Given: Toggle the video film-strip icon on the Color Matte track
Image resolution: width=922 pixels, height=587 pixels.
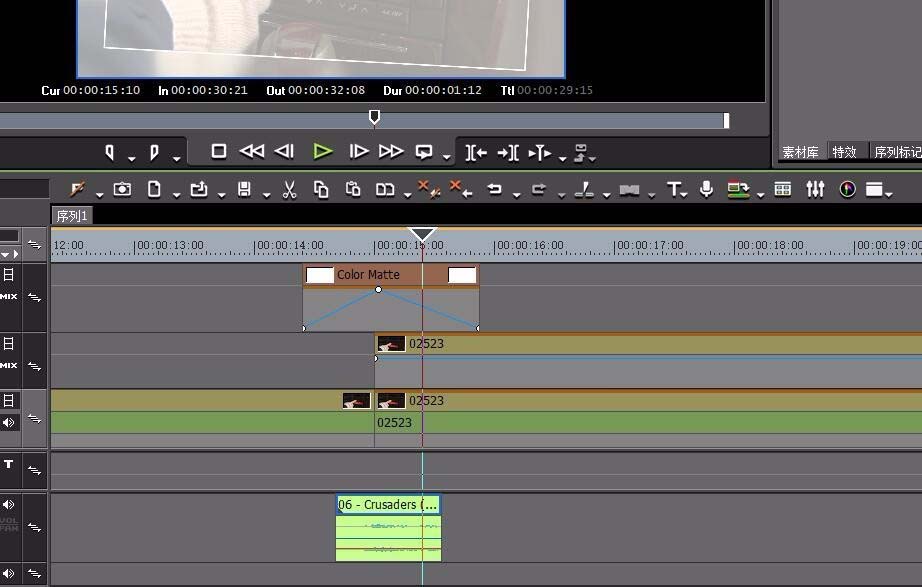Looking at the screenshot, I should (x=8, y=275).
